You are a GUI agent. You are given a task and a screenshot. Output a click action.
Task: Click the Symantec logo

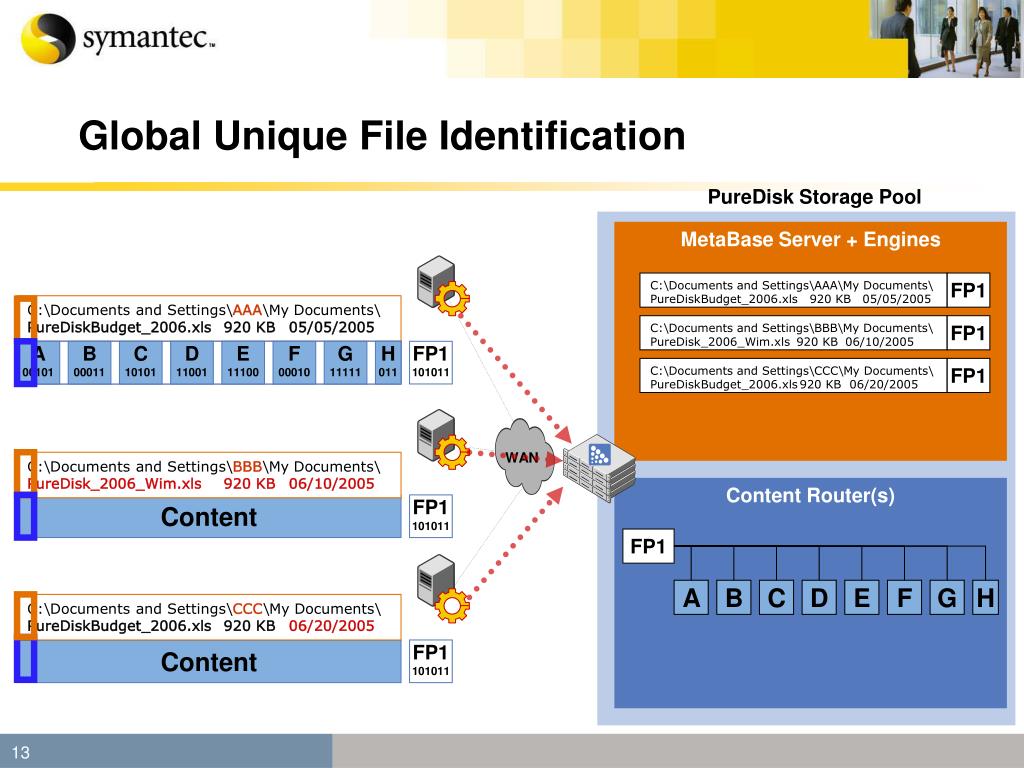click(x=118, y=38)
